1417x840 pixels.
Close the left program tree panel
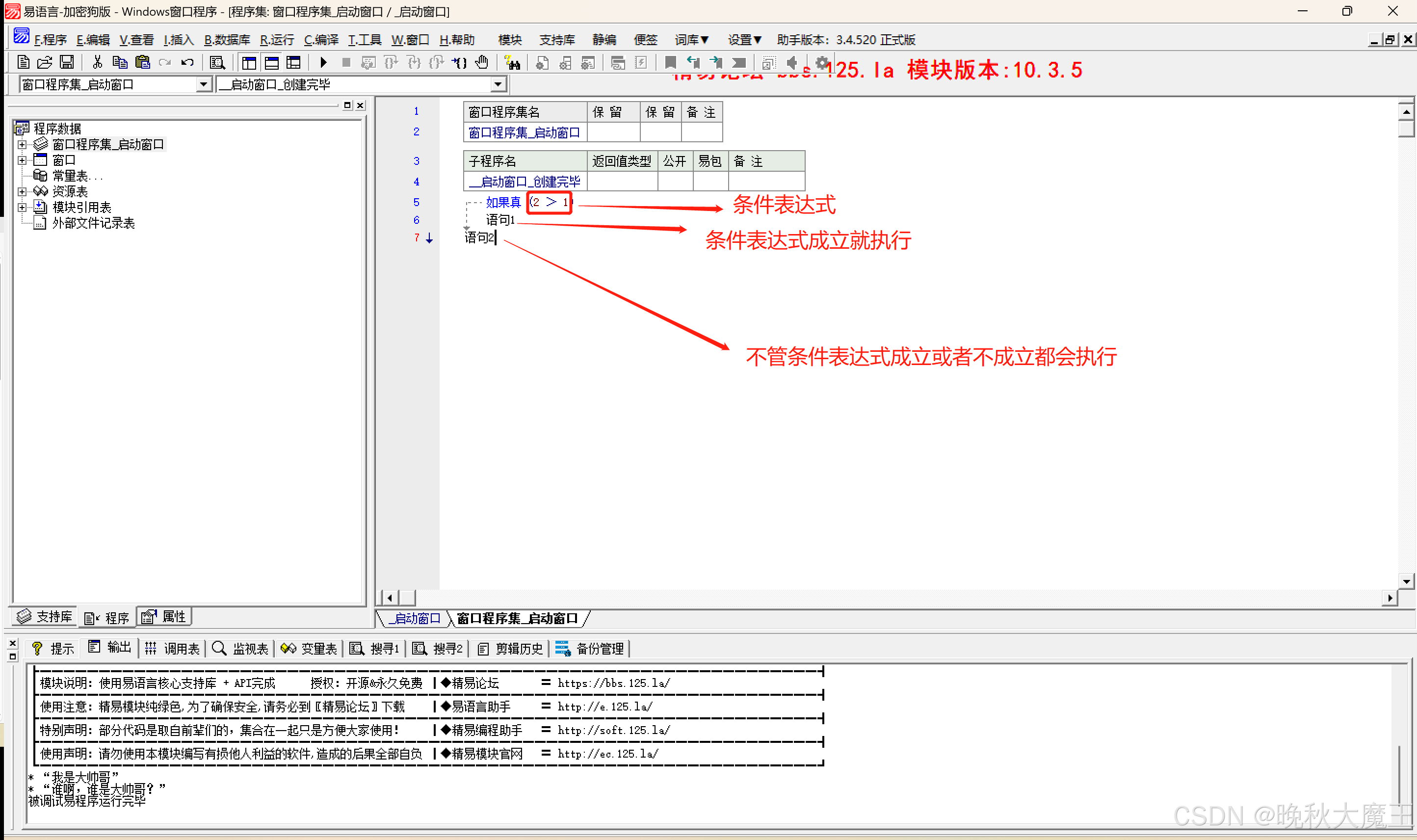[361, 105]
